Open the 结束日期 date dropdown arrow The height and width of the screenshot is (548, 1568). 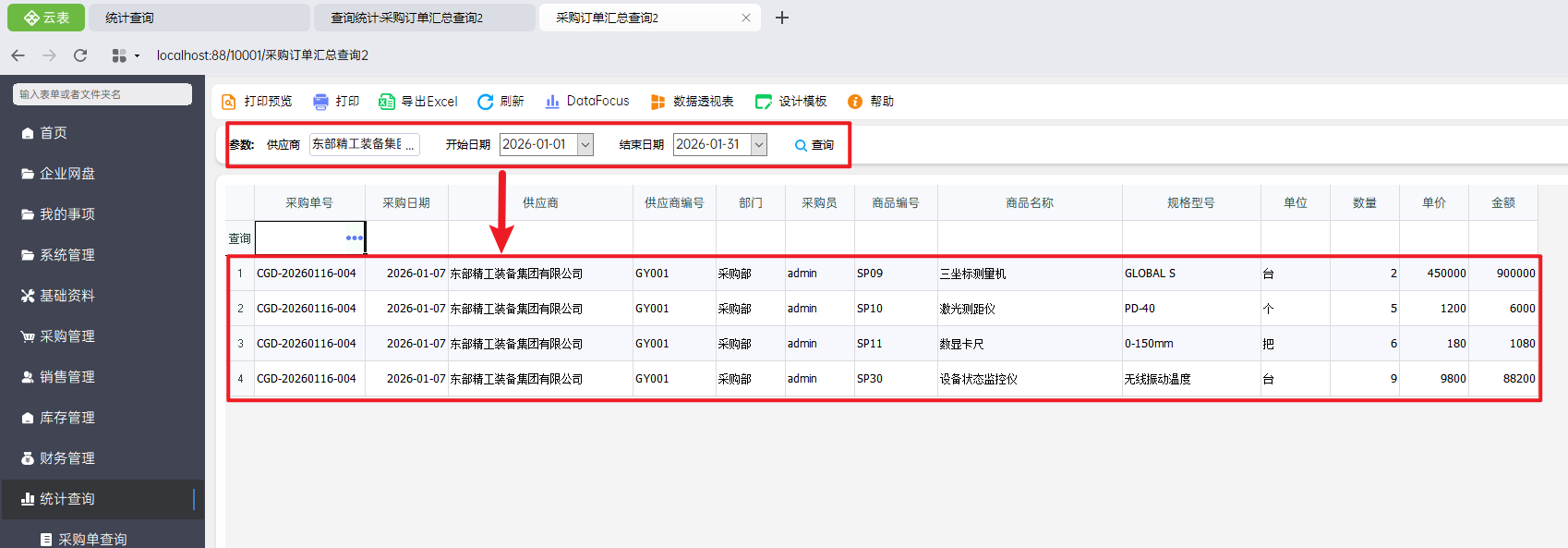[x=759, y=145]
